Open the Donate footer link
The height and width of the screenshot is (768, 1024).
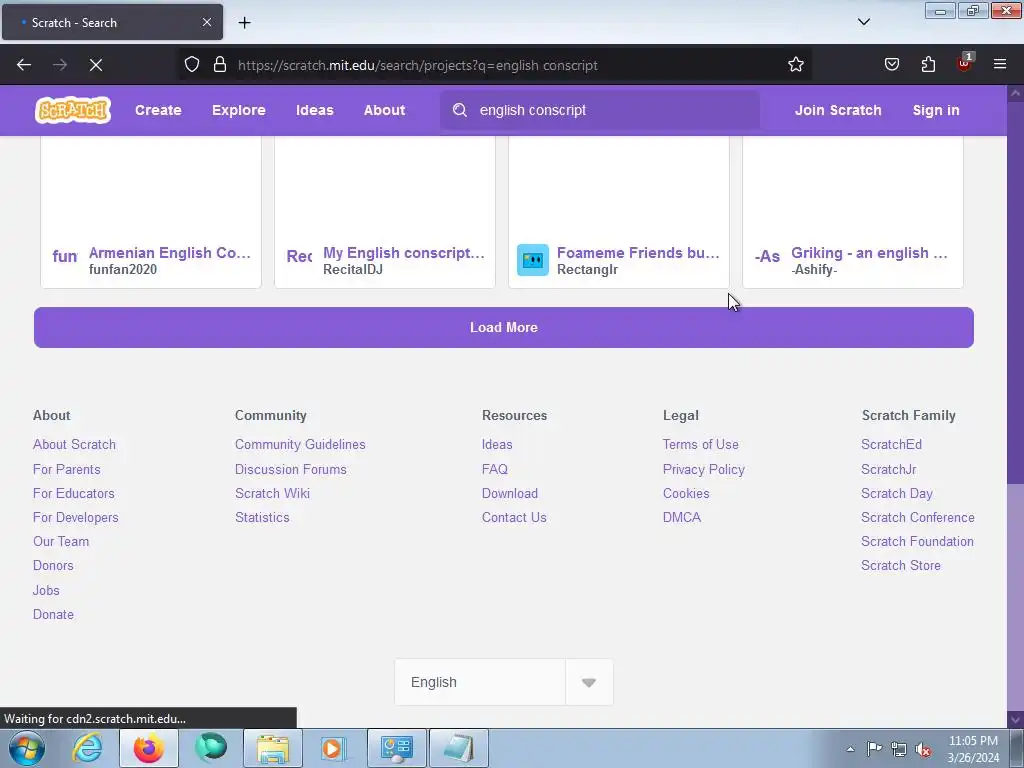[x=53, y=615]
